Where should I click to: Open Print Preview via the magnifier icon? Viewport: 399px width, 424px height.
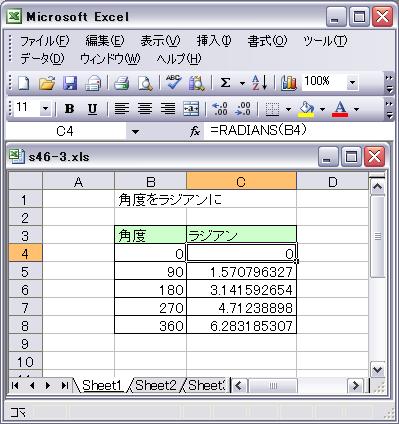[145, 83]
